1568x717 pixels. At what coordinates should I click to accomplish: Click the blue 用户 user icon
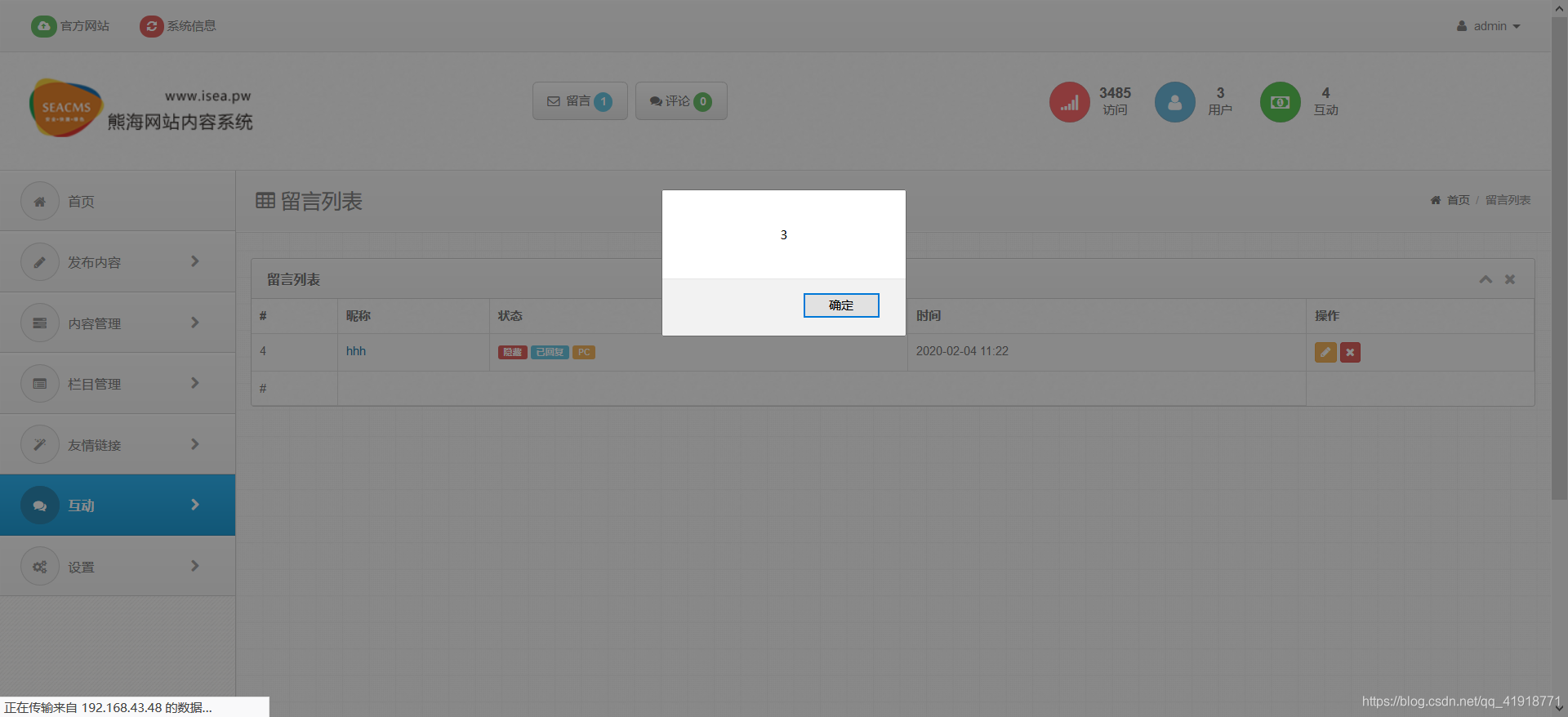(x=1175, y=102)
